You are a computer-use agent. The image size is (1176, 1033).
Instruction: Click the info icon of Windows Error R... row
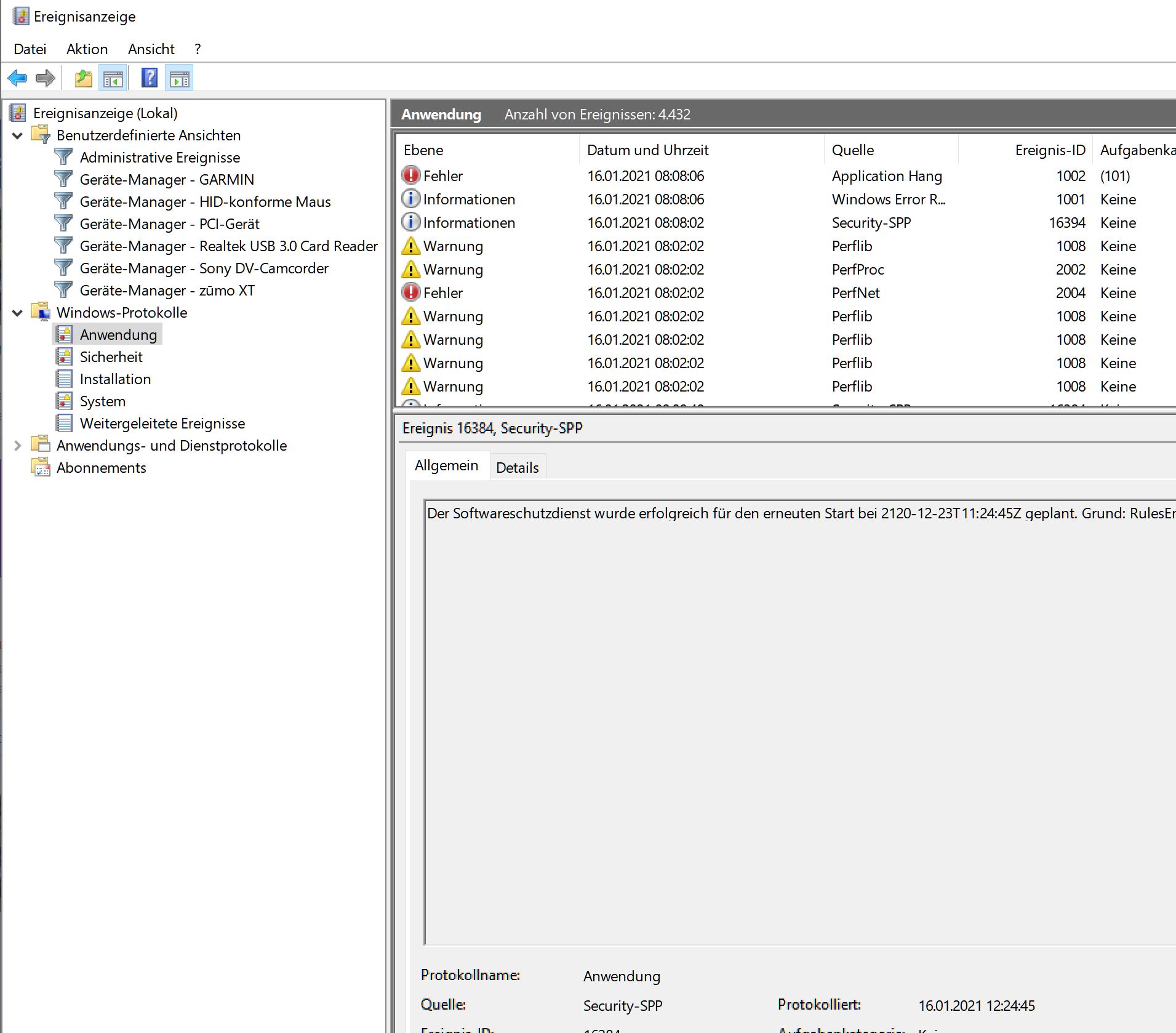[x=410, y=199]
